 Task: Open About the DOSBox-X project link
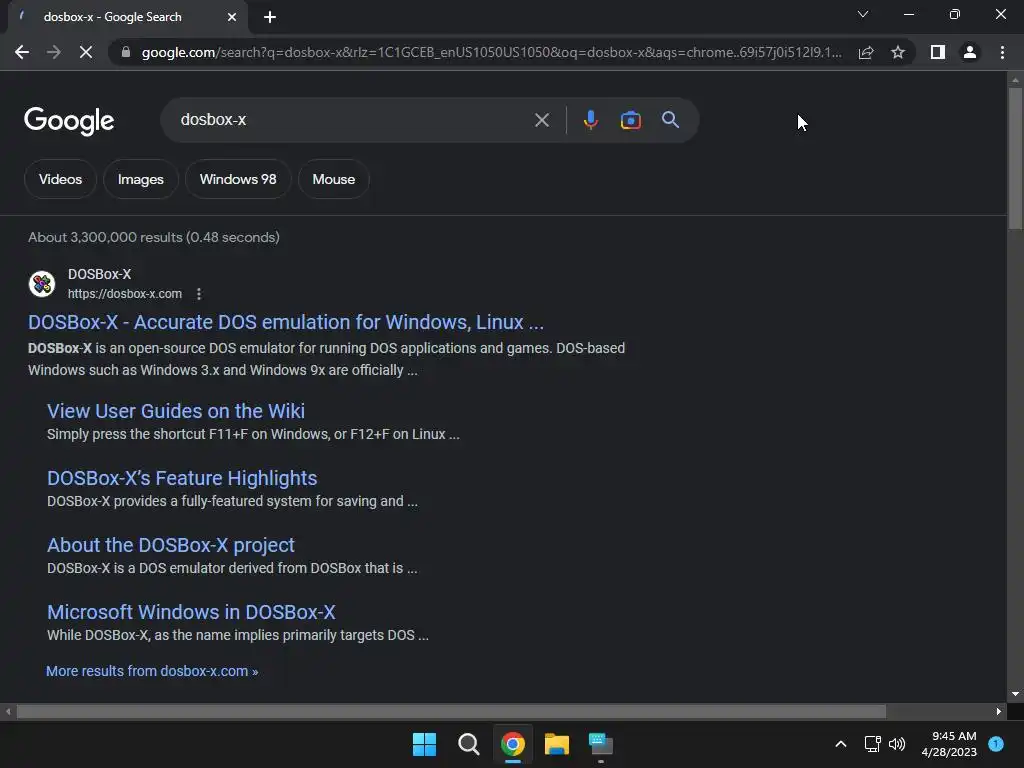click(171, 545)
